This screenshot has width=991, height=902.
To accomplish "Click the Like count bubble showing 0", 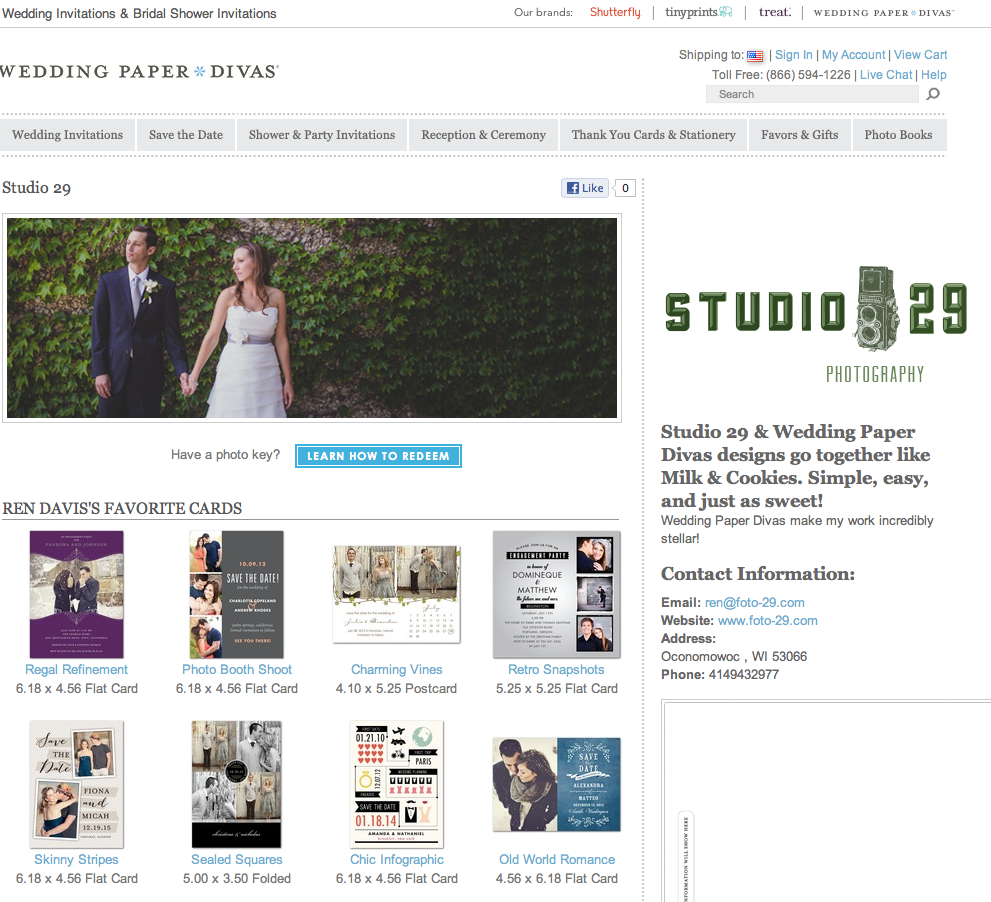I will point(625,188).
